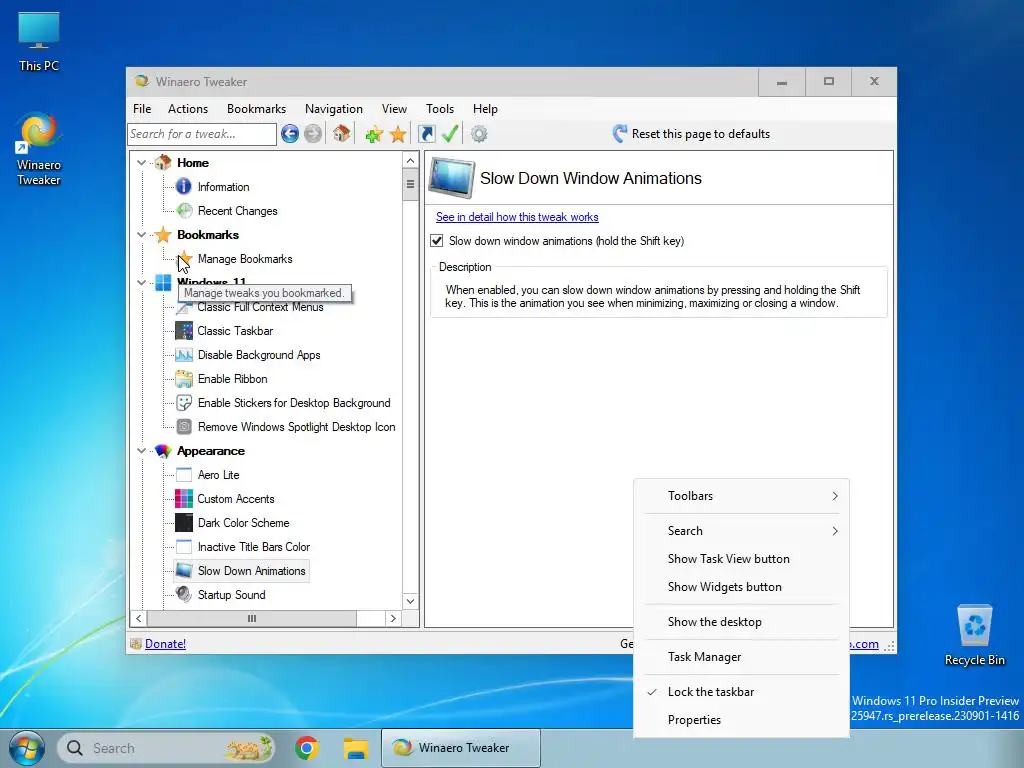Uncheck Slow down window animations checkbox

point(437,241)
